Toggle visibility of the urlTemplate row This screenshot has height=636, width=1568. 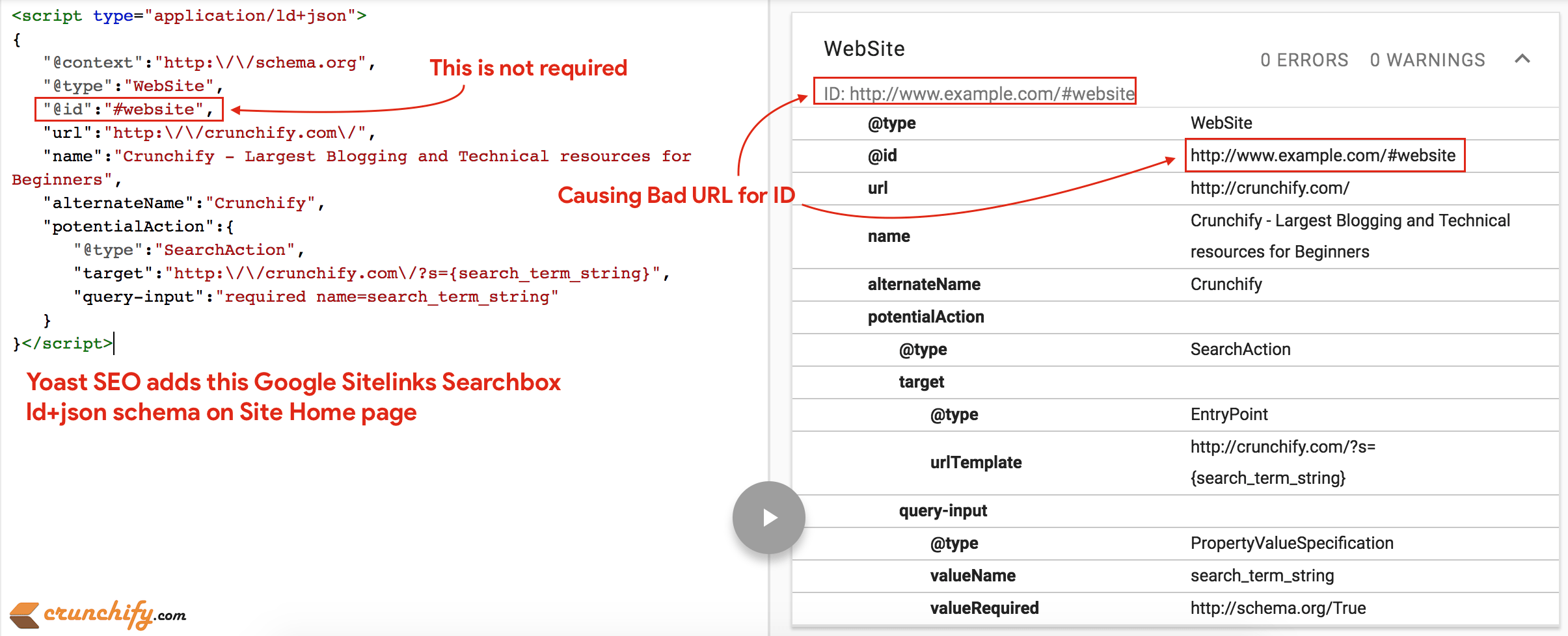point(975,462)
